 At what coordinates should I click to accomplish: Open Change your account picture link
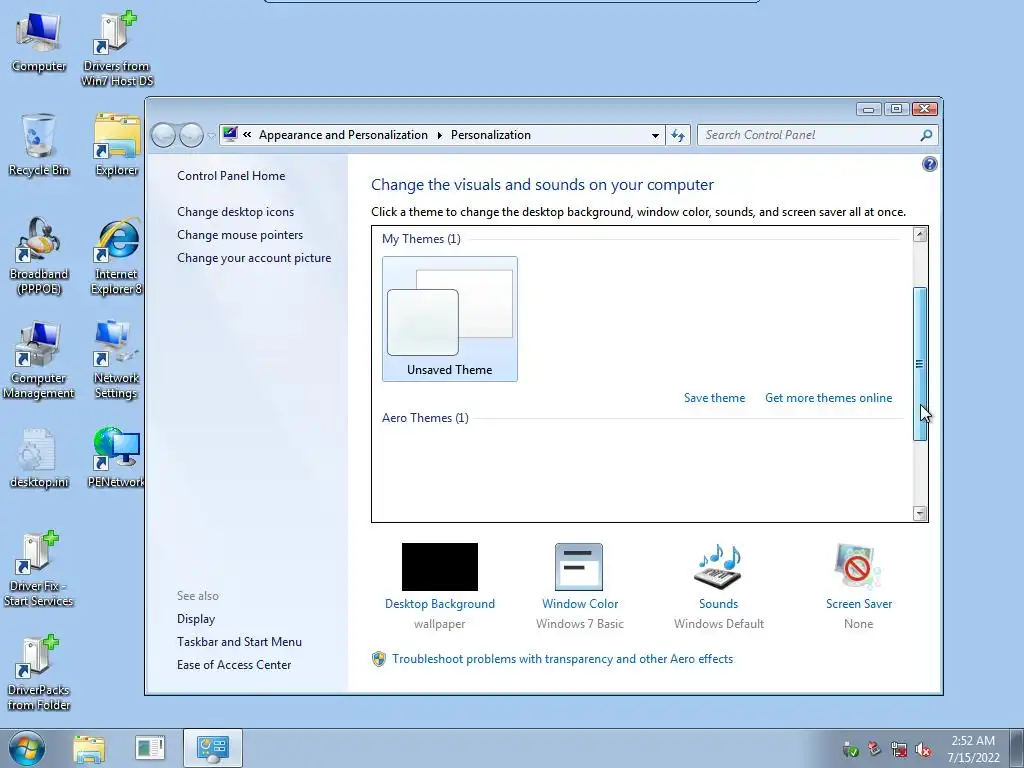(254, 258)
